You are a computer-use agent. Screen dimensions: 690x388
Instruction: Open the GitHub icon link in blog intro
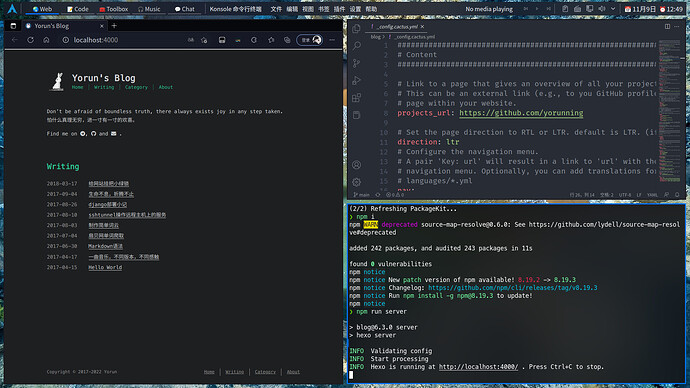click(x=93, y=134)
